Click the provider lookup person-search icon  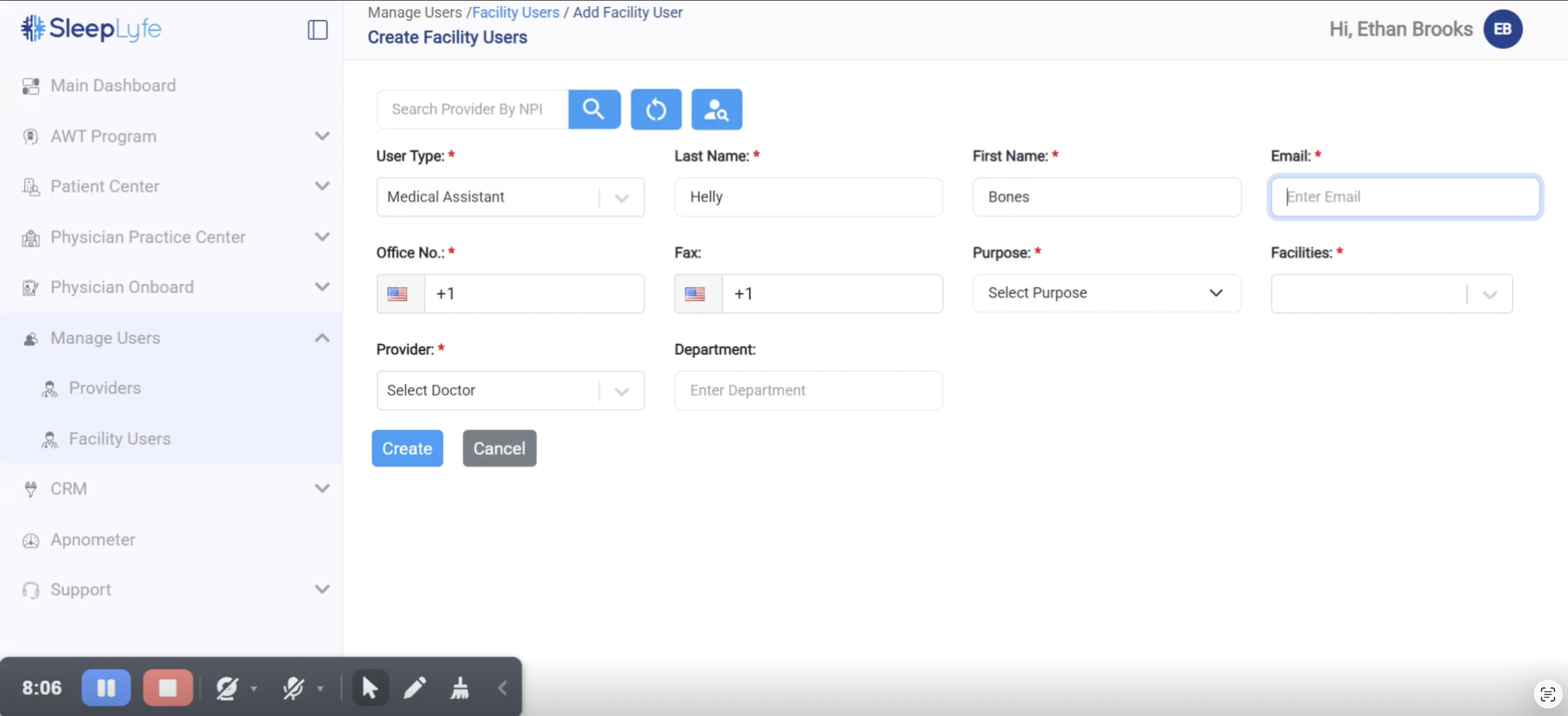click(x=717, y=110)
